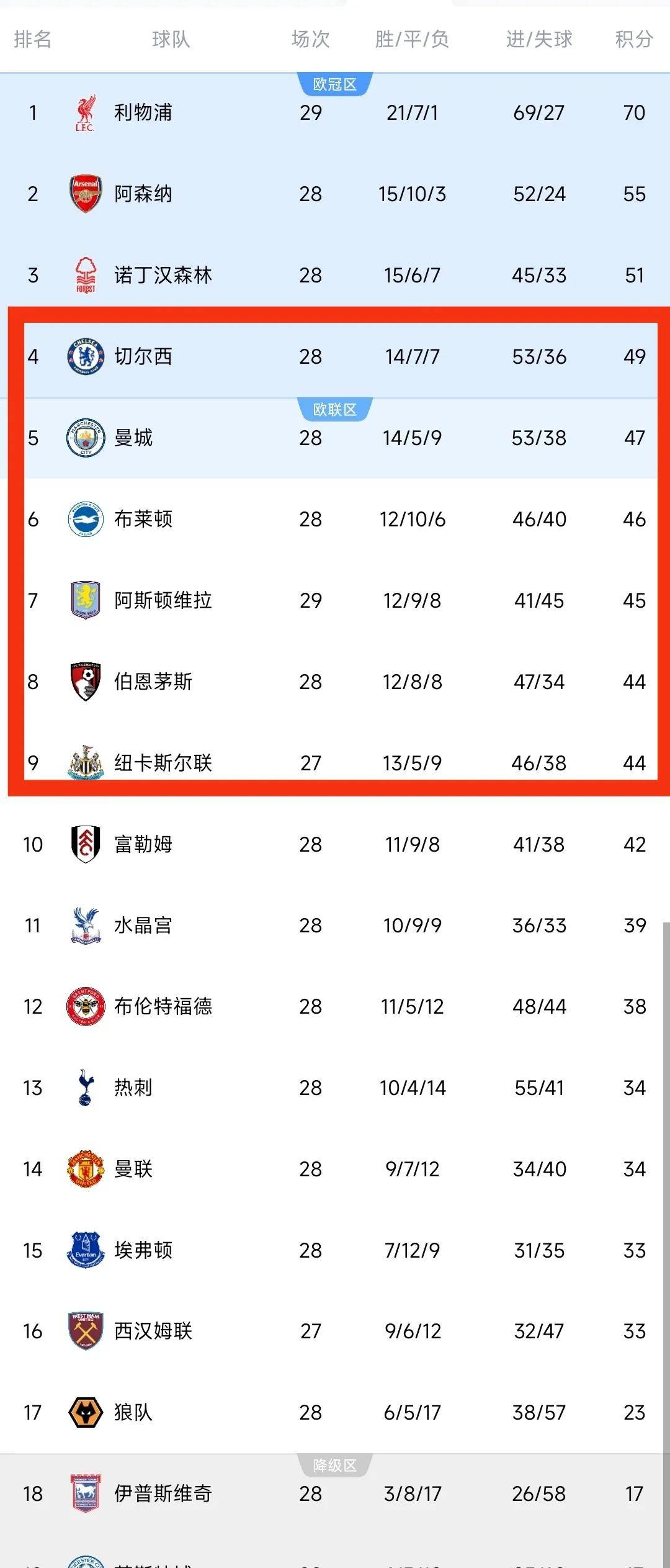Screen dimensions: 670x1568
Task: Tap the Brighton club crest
Action: [x=85, y=519]
